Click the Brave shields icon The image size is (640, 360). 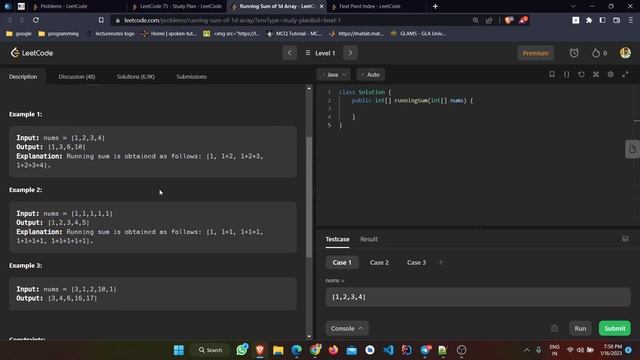(509, 20)
